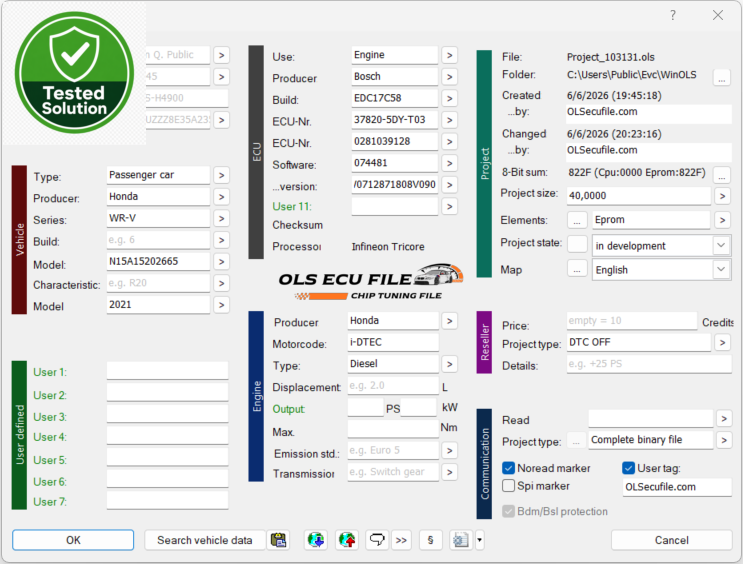
Task: Open dropdown arrow beside document settings icon
Action: point(479,540)
